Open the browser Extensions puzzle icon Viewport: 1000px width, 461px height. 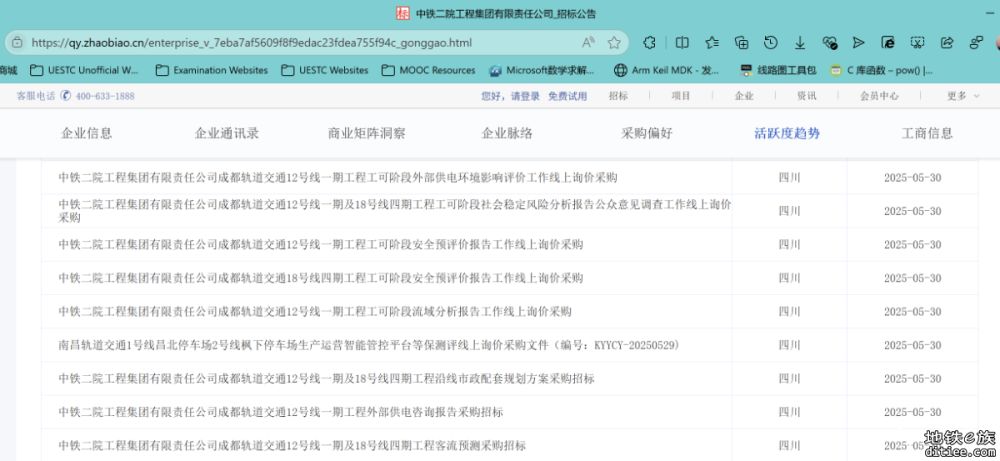pyautogui.click(x=649, y=43)
